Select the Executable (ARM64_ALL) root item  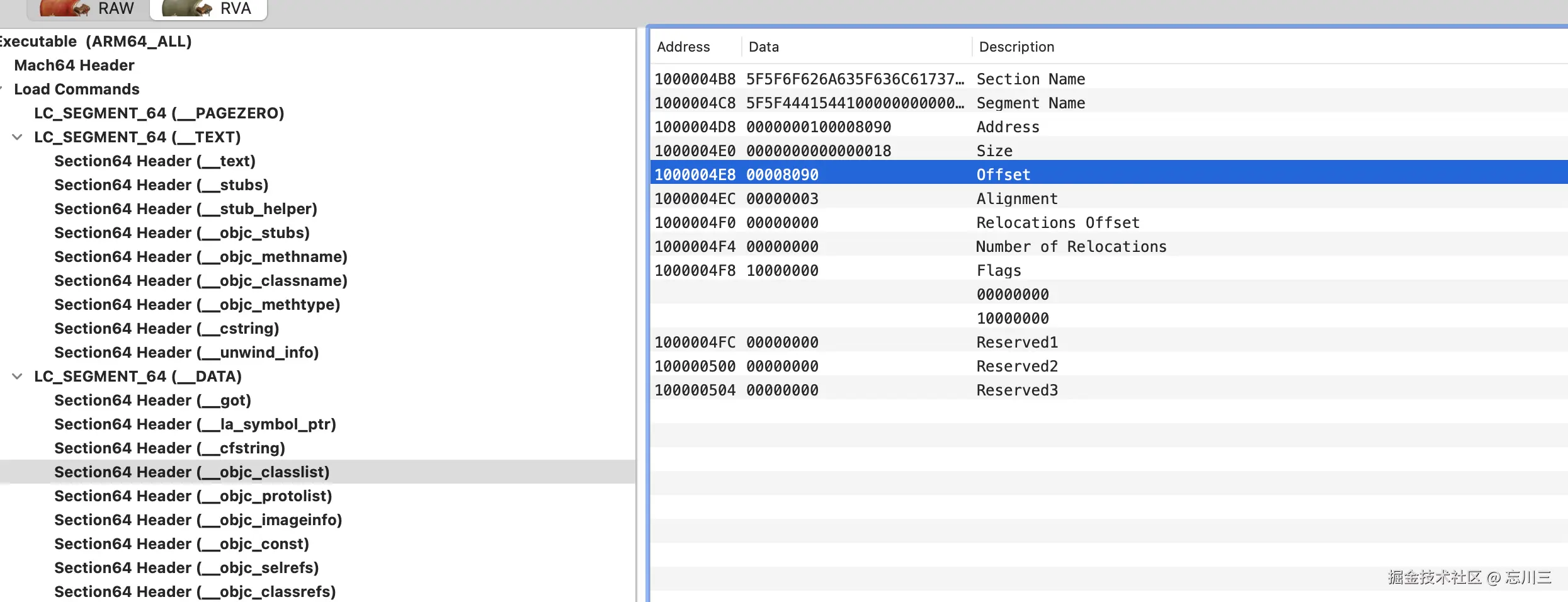coord(96,41)
